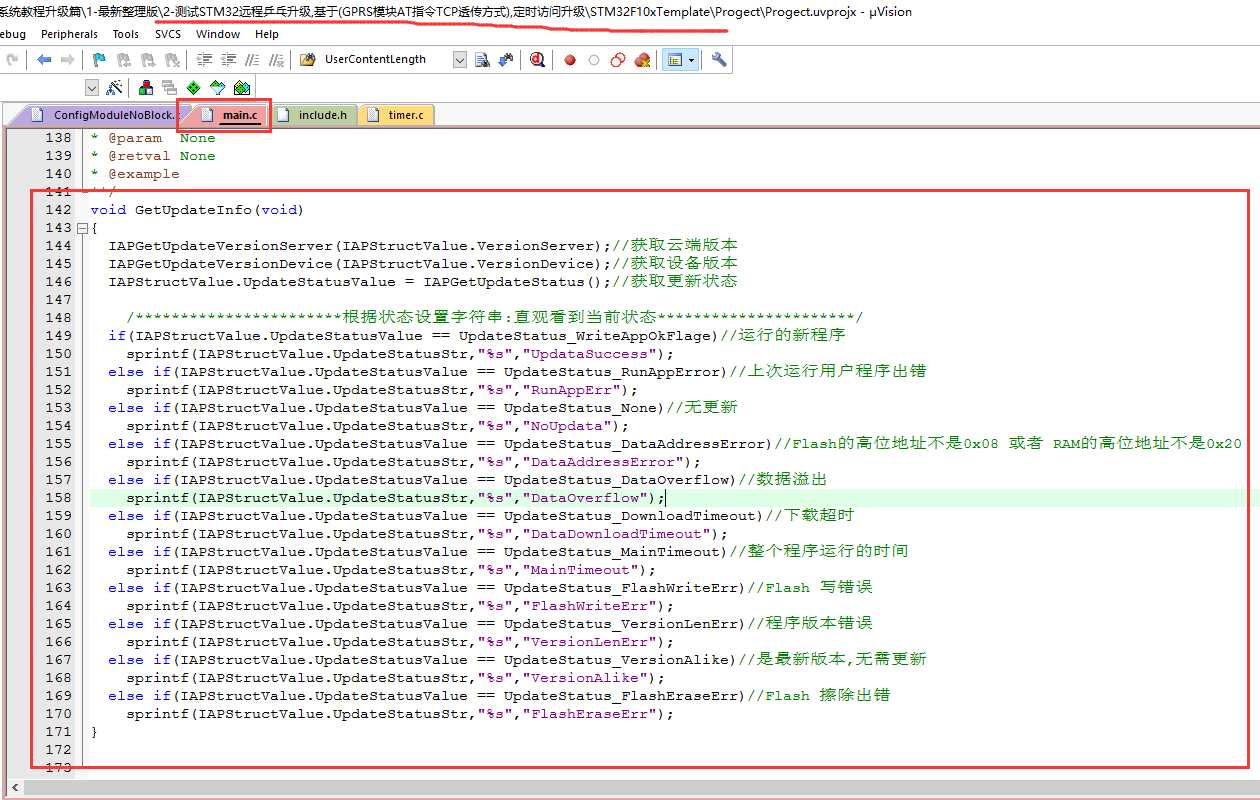Click the Redo toolbar icon

click(12, 60)
